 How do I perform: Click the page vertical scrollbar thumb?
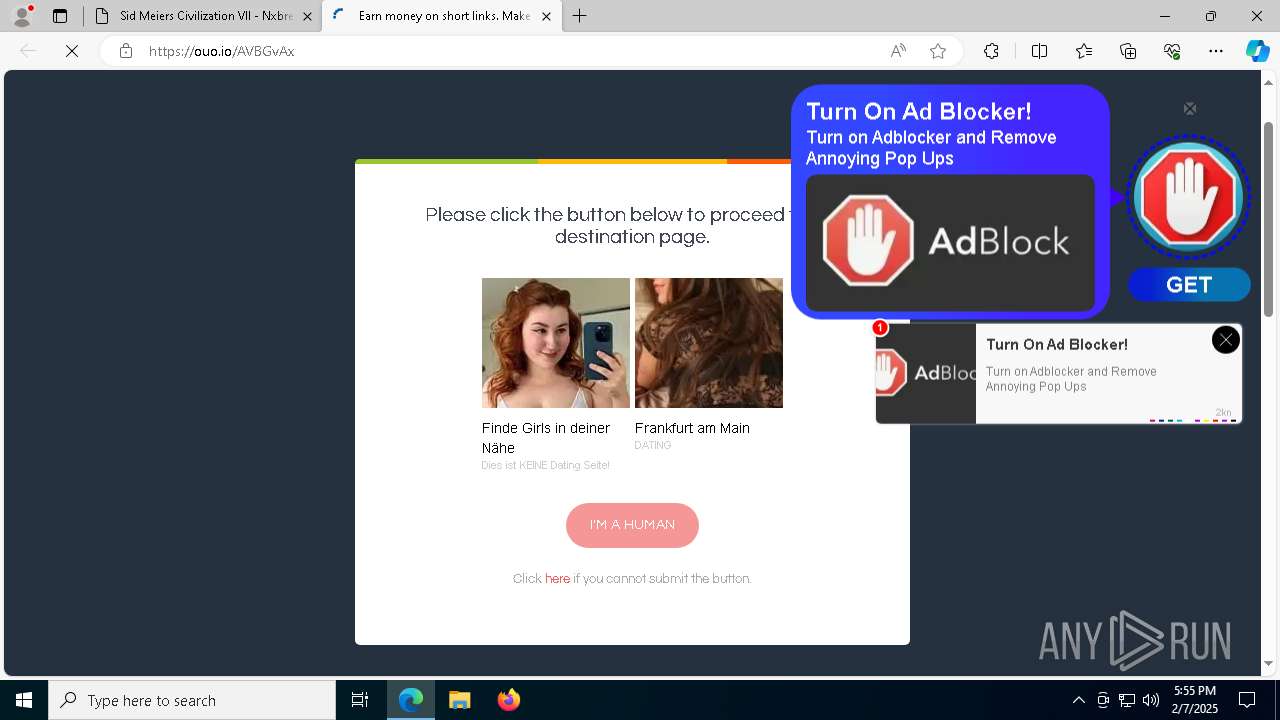[x=1269, y=218]
